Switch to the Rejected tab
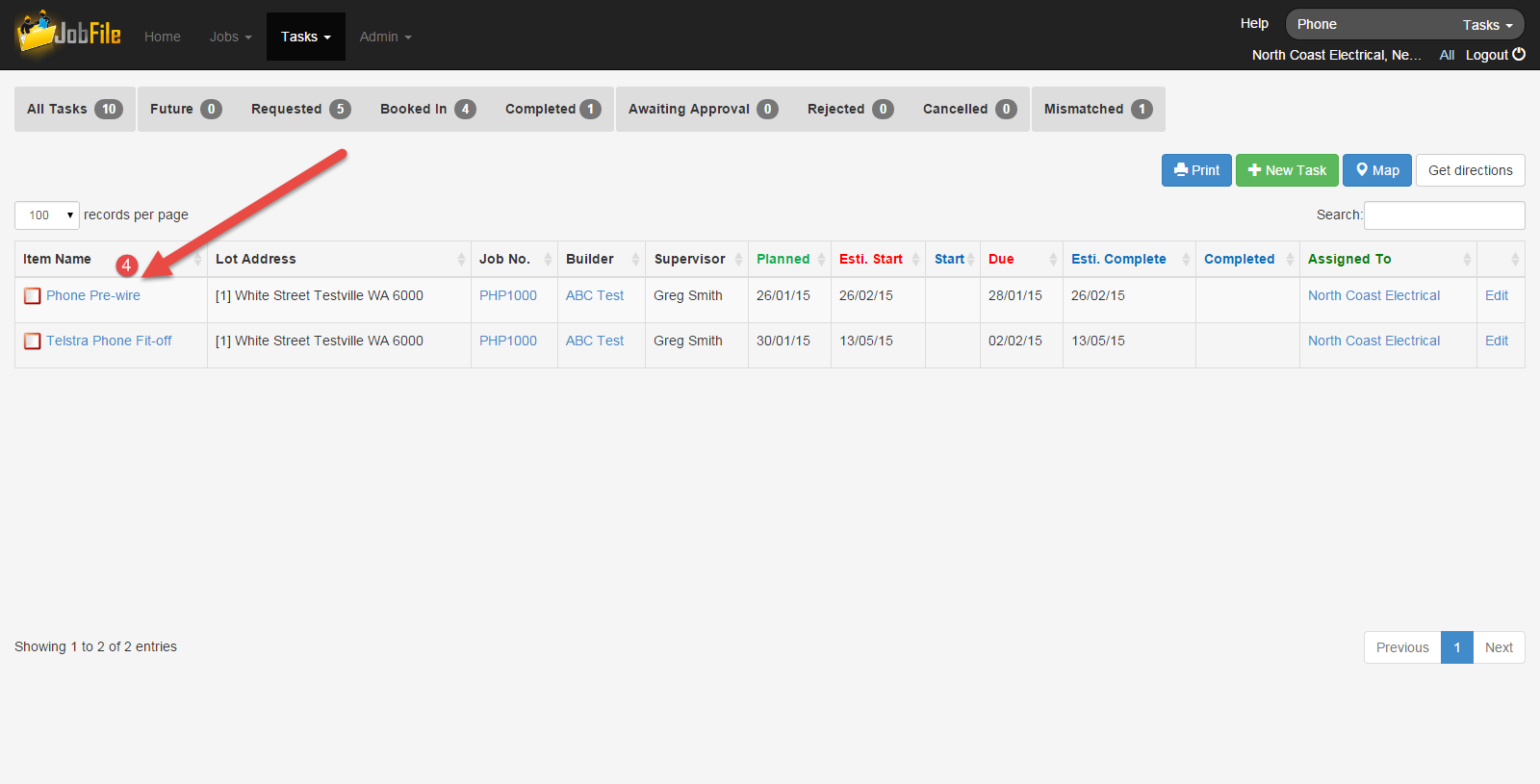 point(850,109)
